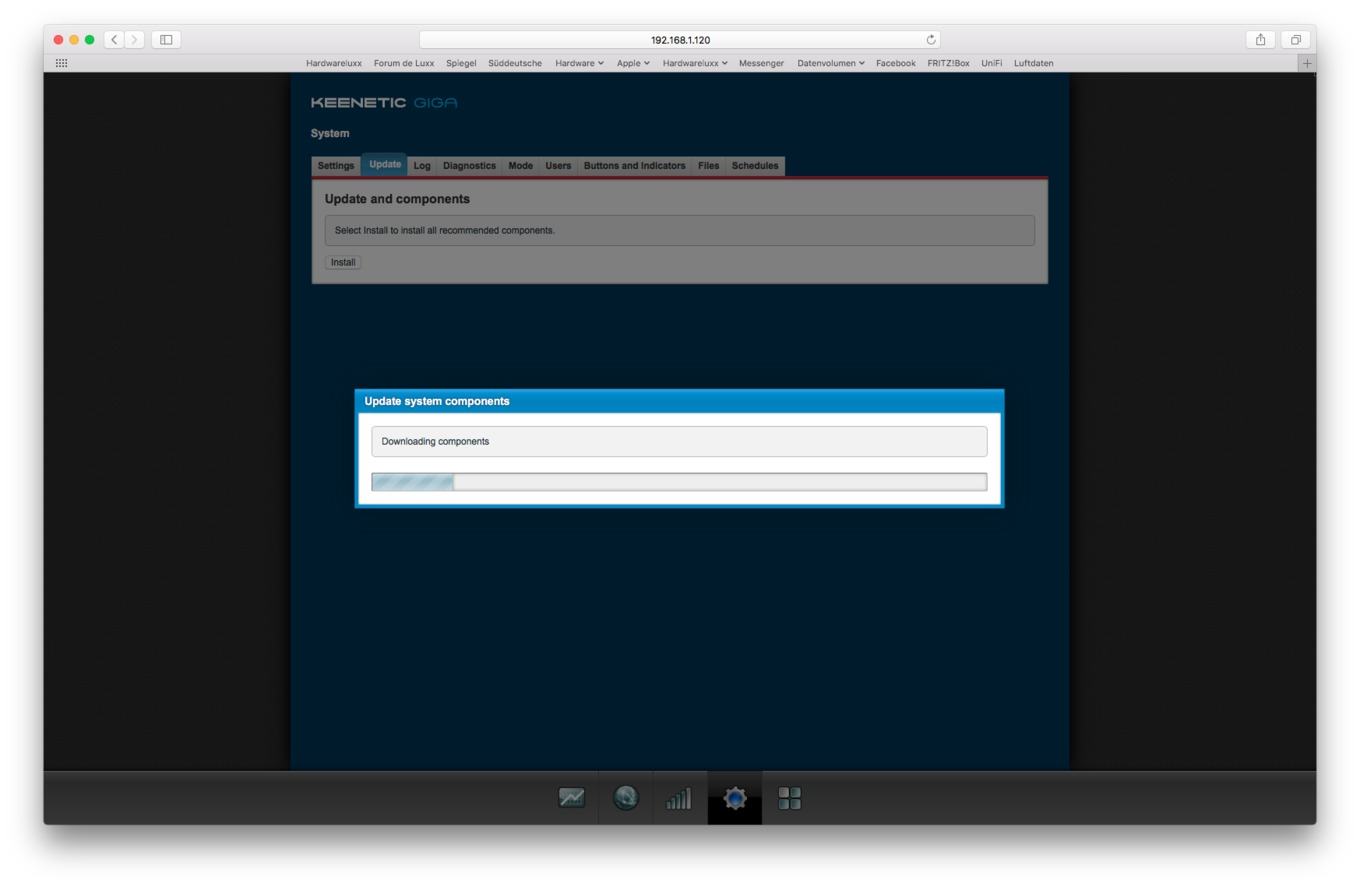Toggle the Safari sidebar button
Screen dimensions: 1360x887
click(166, 40)
